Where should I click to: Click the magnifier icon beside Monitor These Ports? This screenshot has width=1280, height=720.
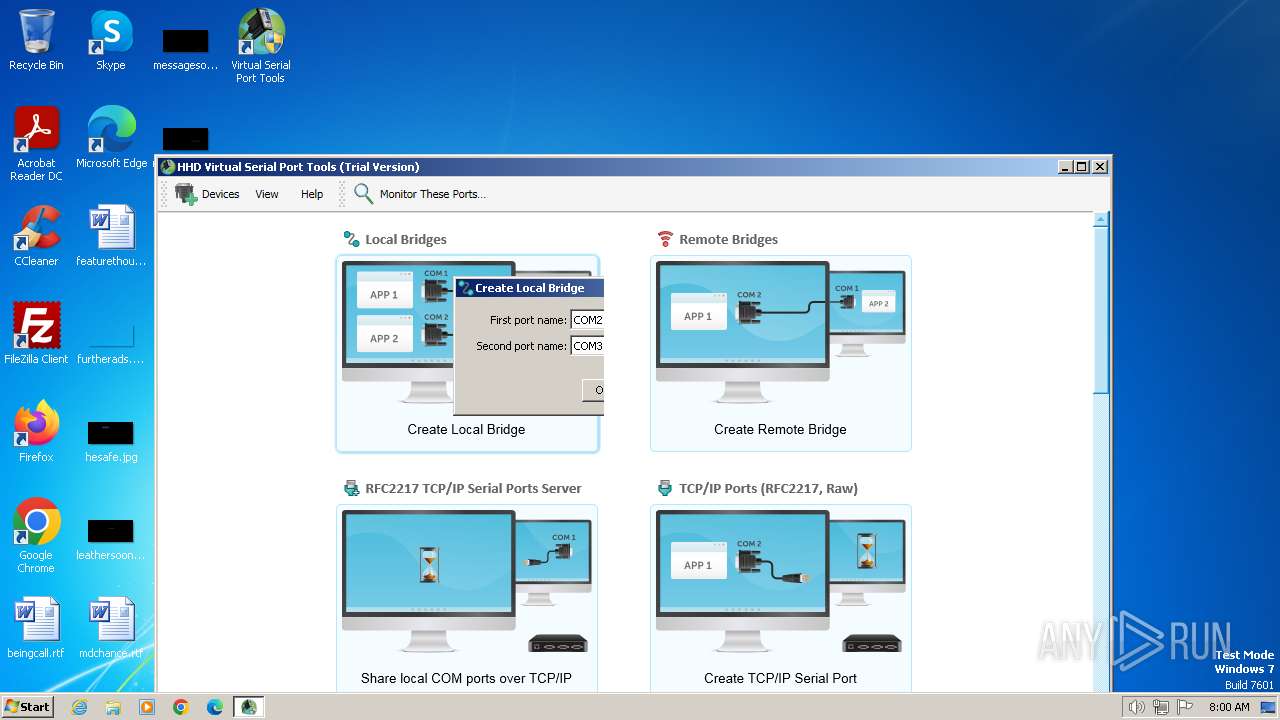[x=363, y=194]
